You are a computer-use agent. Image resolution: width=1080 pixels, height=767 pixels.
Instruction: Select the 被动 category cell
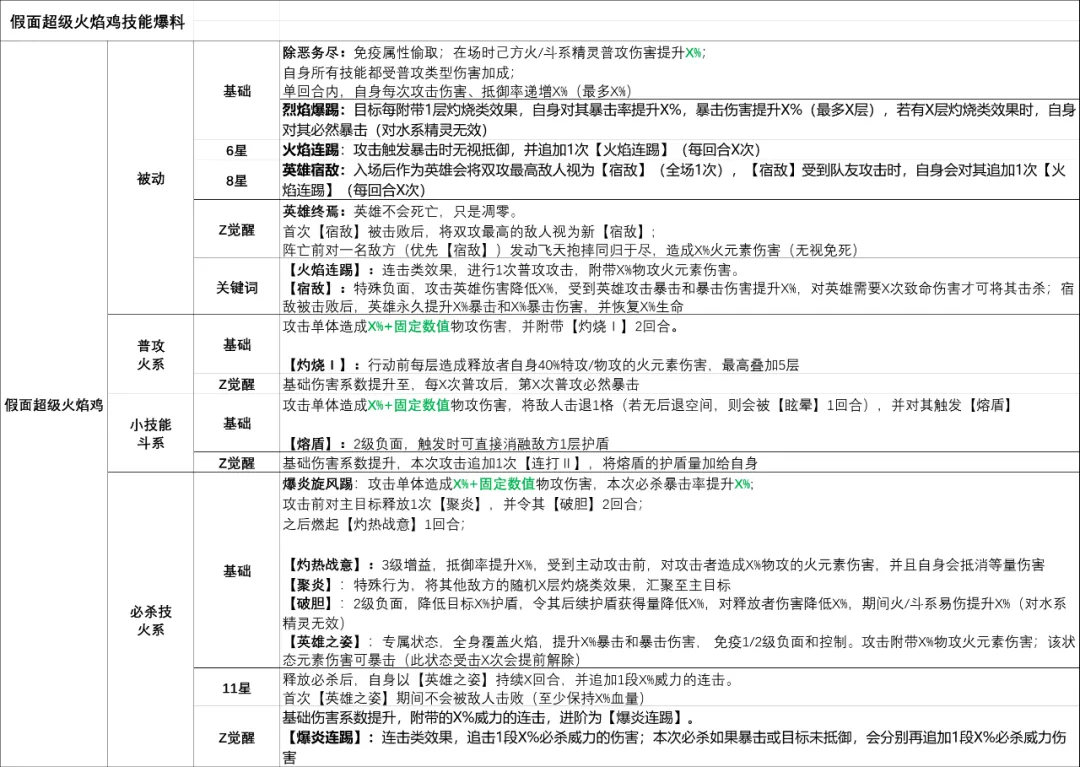pos(150,179)
